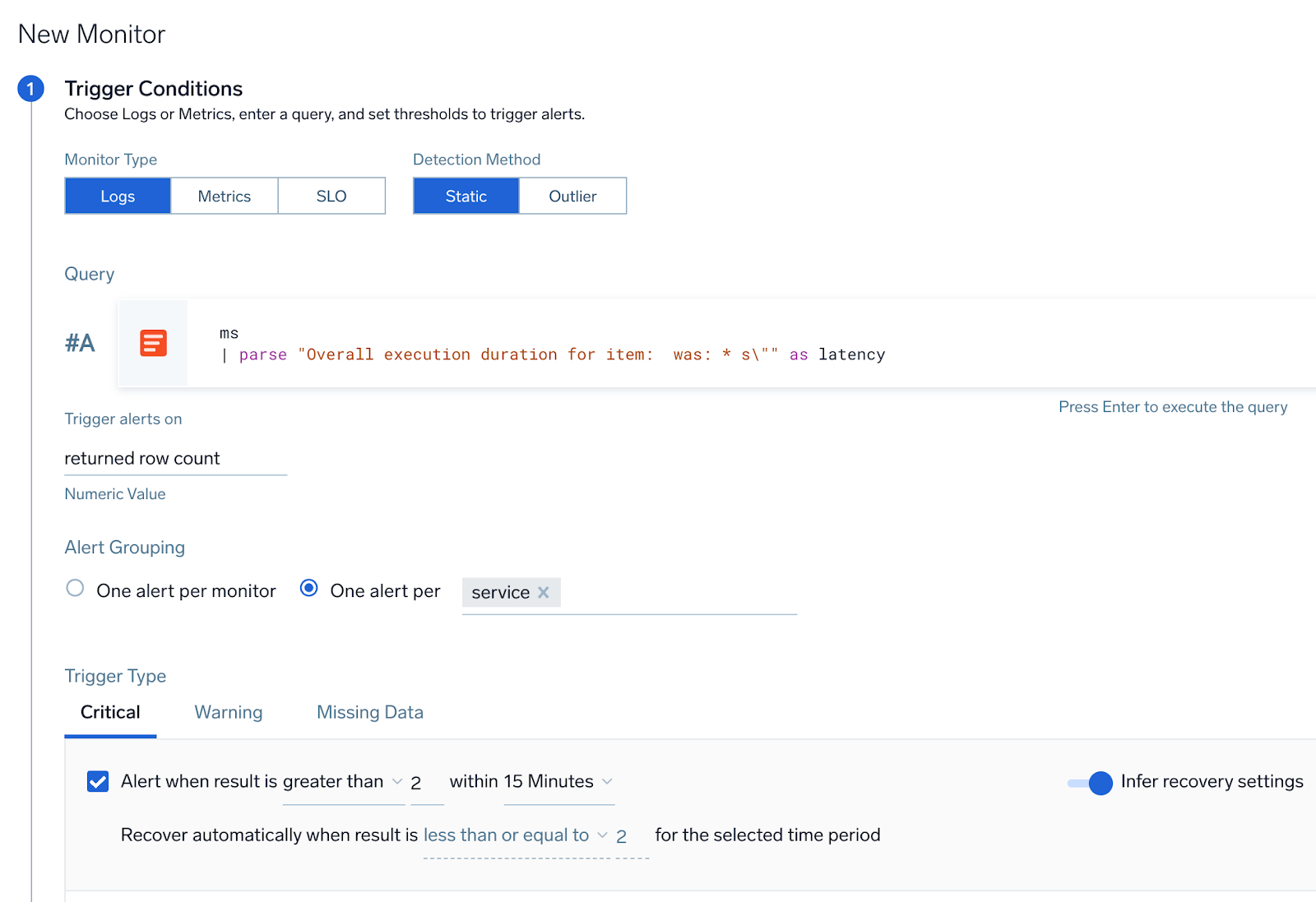This screenshot has width=1316, height=902.
Task: Choose the SLO monitor type
Action: pyautogui.click(x=331, y=197)
